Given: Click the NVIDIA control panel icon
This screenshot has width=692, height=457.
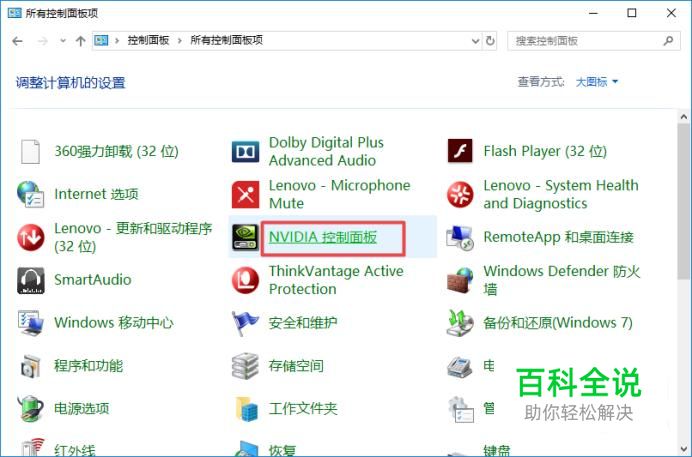Looking at the screenshot, I should click(245, 237).
